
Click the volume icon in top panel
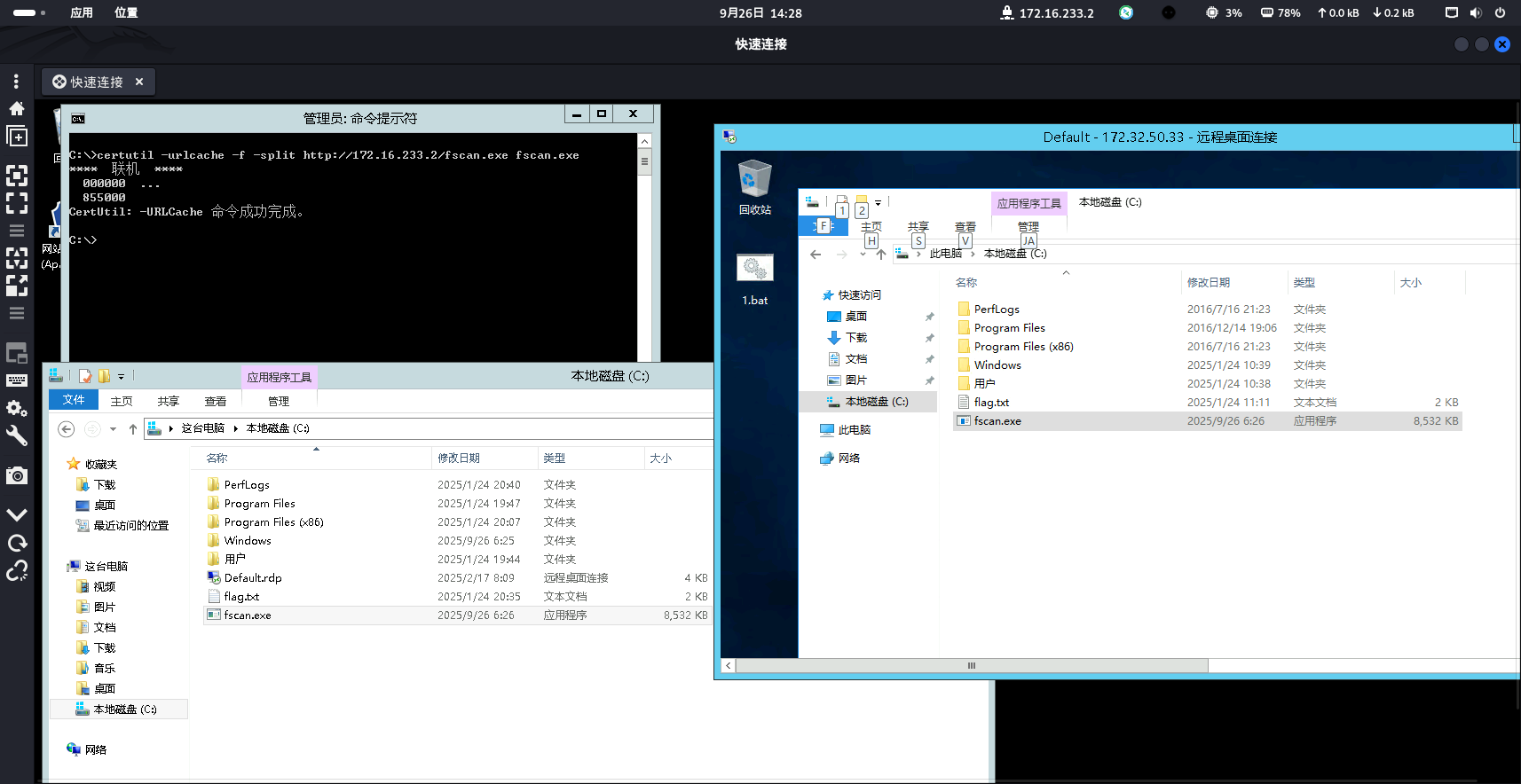coord(1476,12)
